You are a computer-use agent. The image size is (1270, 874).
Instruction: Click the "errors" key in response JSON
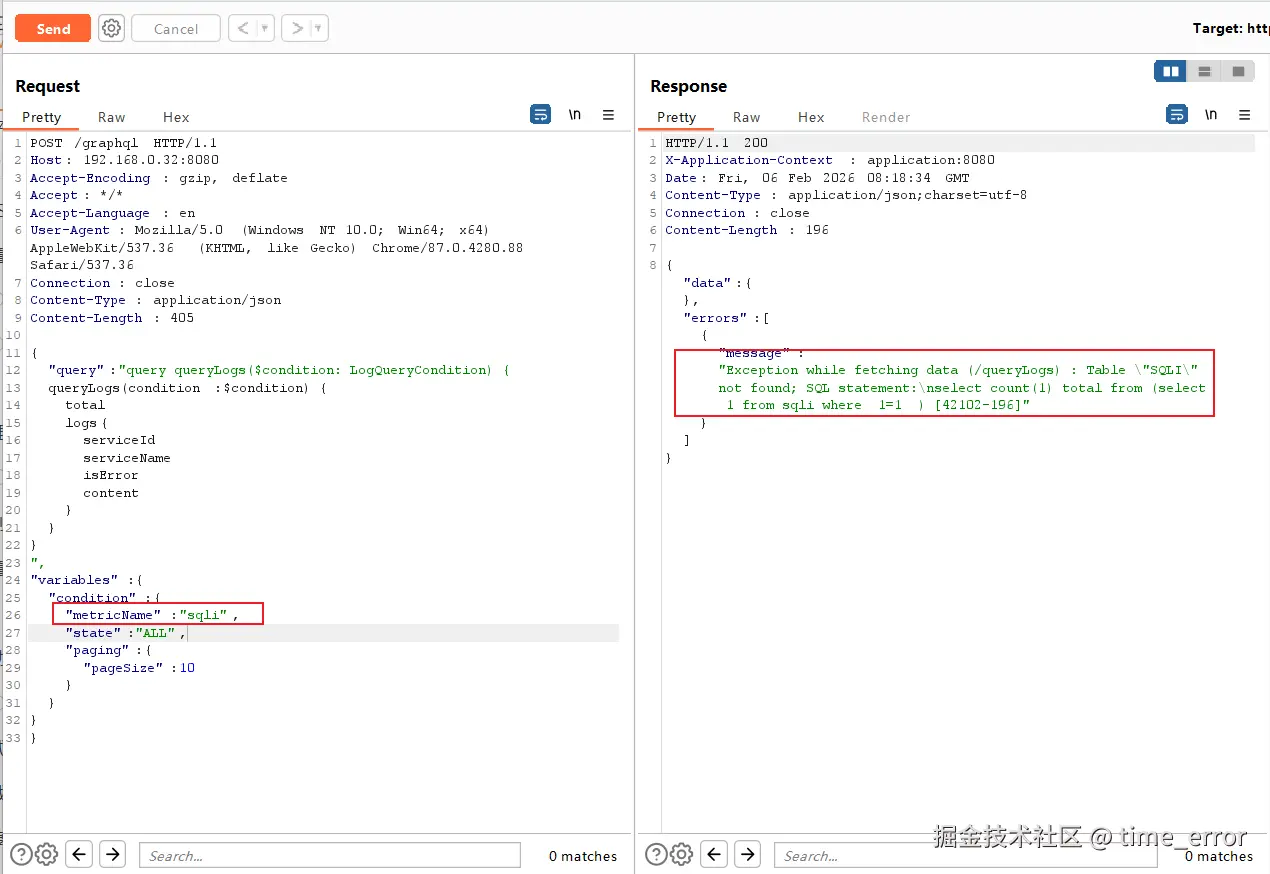point(715,318)
